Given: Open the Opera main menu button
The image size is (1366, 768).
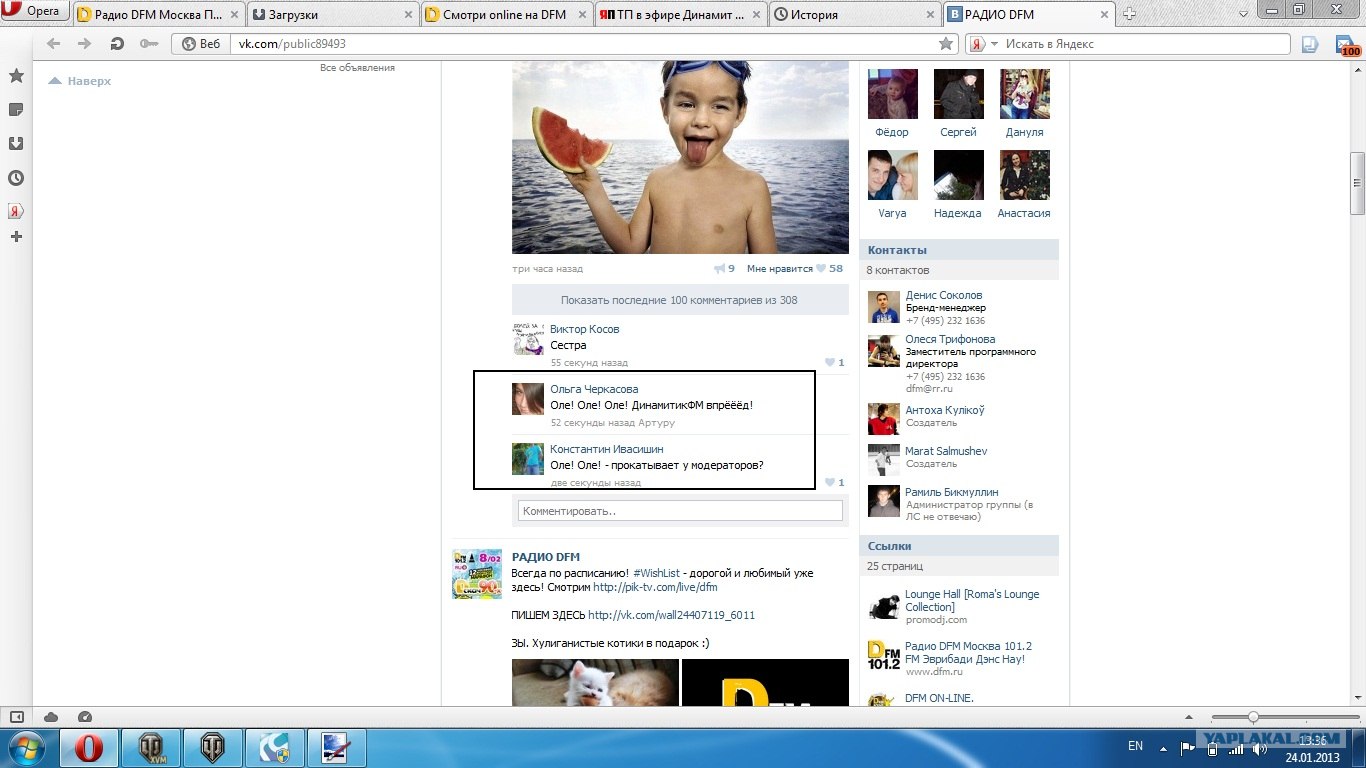Looking at the screenshot, I should [35, 12].
